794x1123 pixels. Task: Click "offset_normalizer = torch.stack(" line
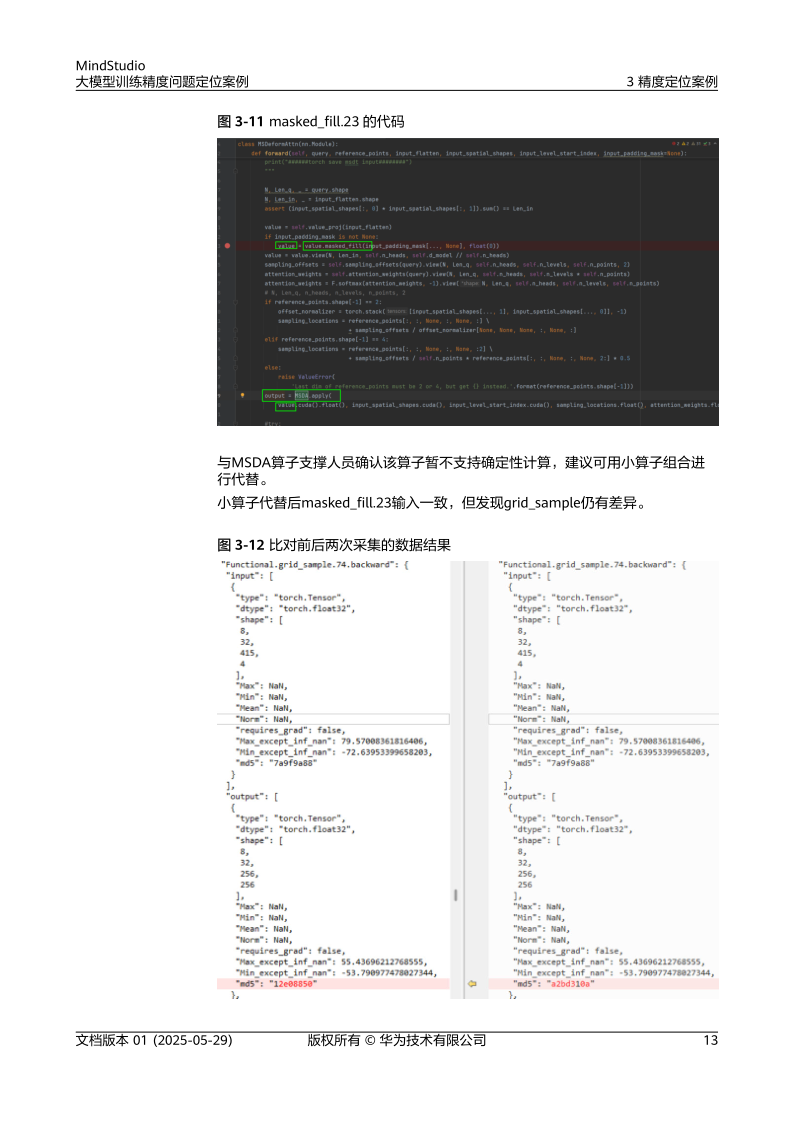coord(452,312)
